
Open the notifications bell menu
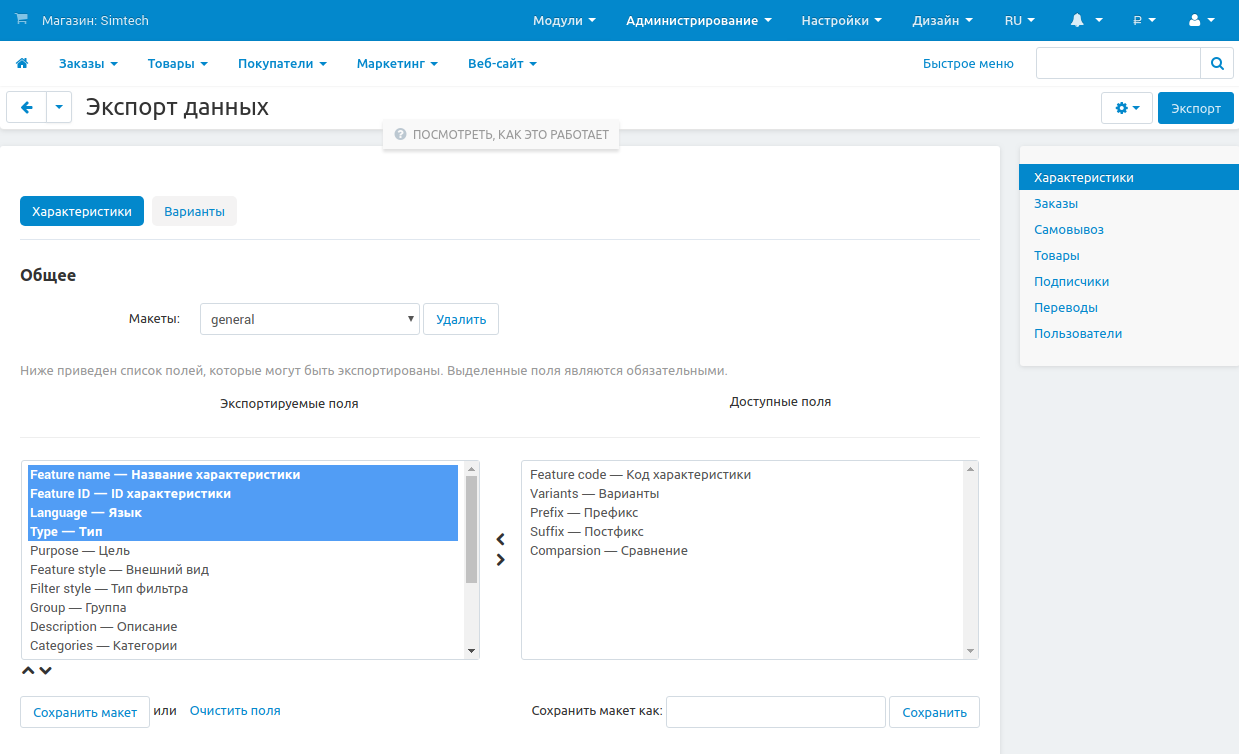[1086, 20]
